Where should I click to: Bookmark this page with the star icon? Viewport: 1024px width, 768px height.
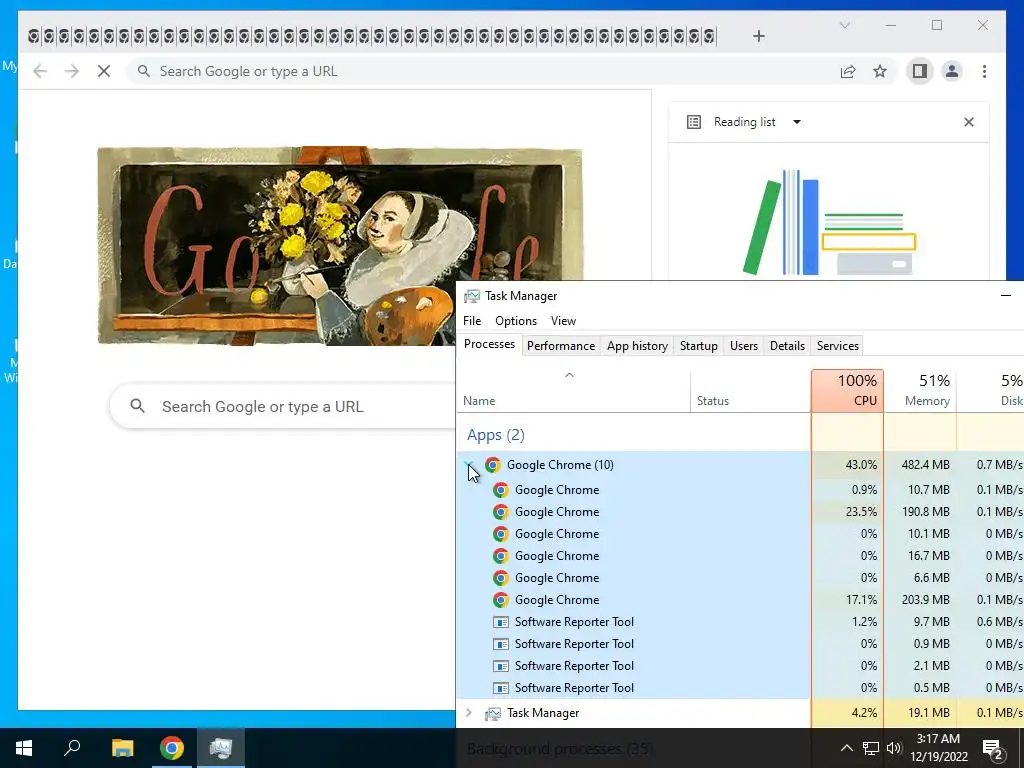[x=880, y=71]
